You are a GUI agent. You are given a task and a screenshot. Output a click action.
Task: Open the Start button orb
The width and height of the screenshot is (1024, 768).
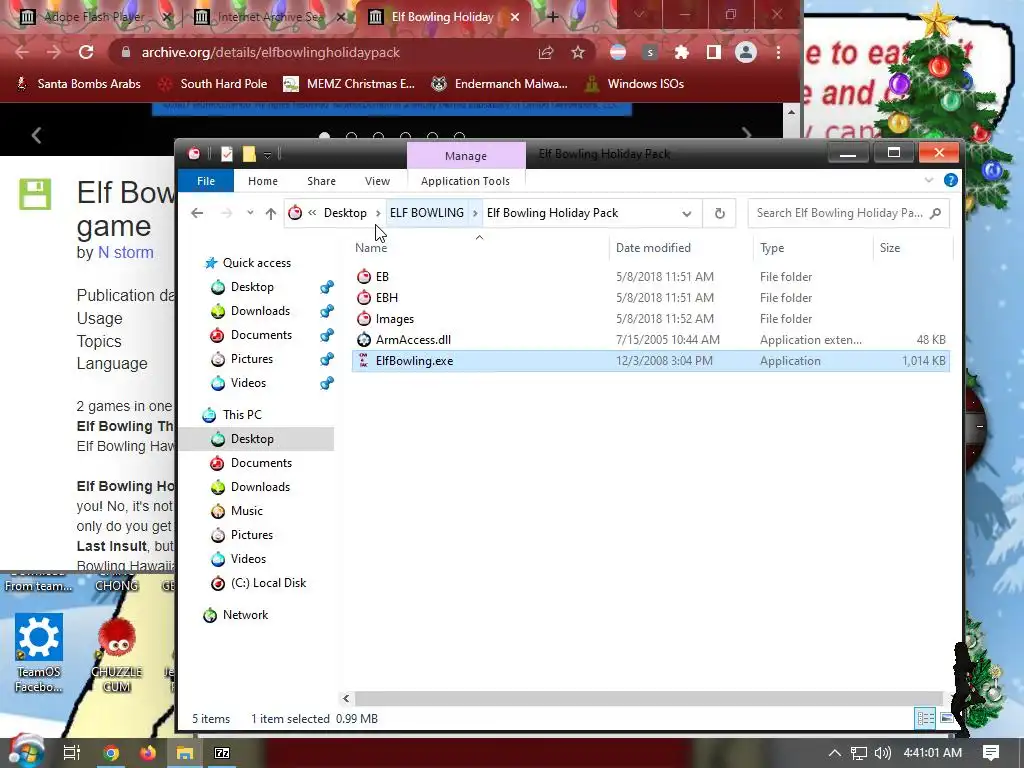click(25, 752)
